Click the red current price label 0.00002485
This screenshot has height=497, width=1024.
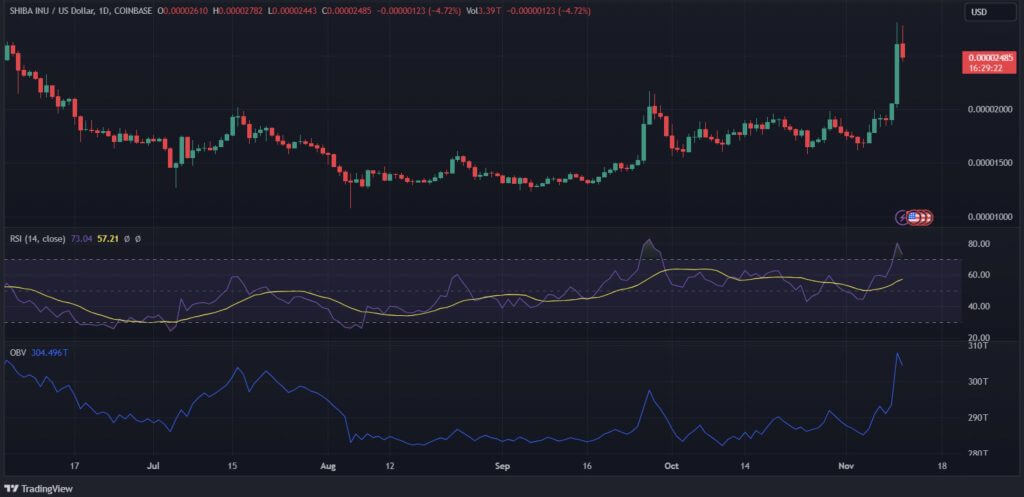987,57
